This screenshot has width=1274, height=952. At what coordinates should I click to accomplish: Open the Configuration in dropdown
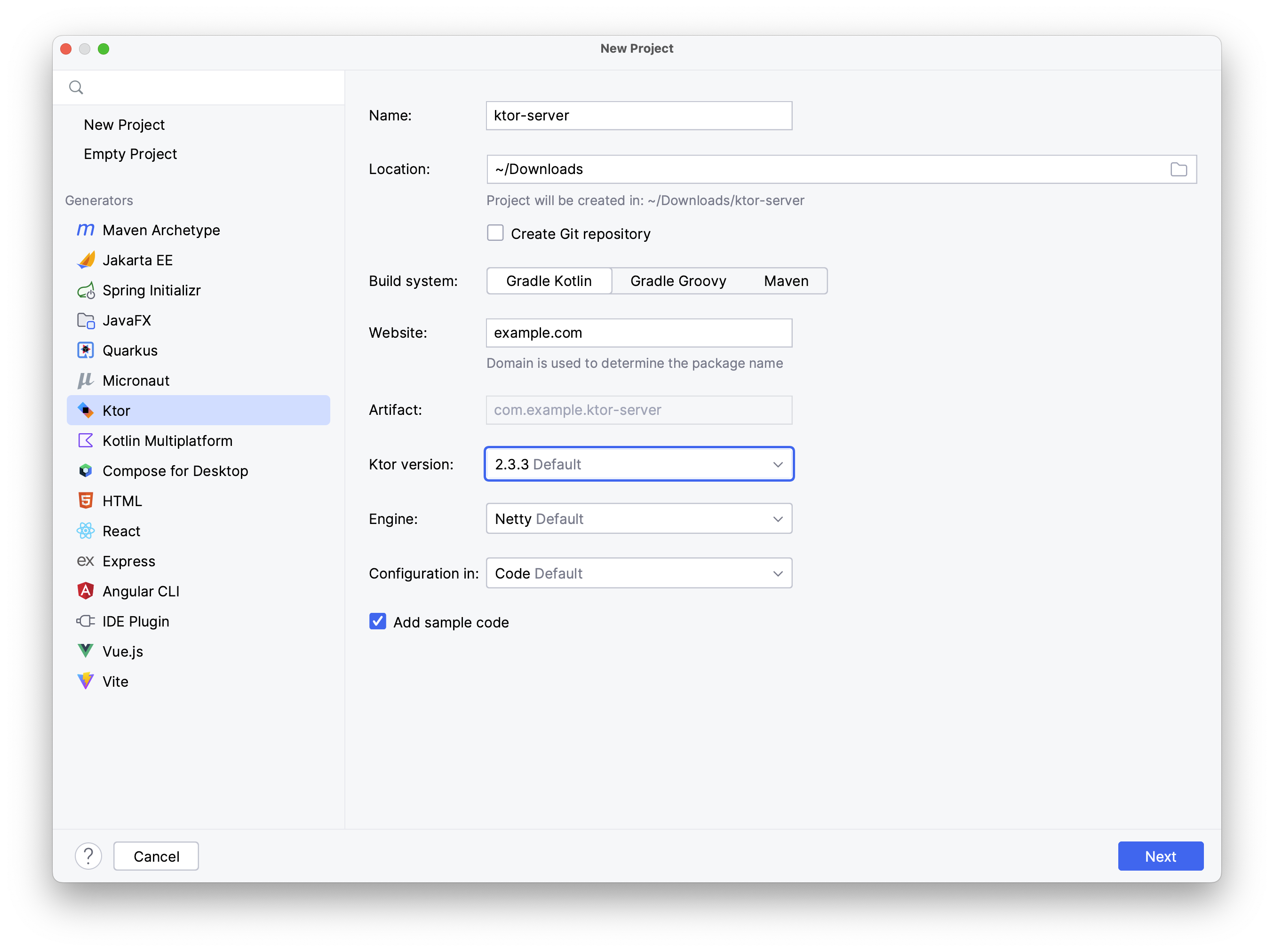coord(639,574)
